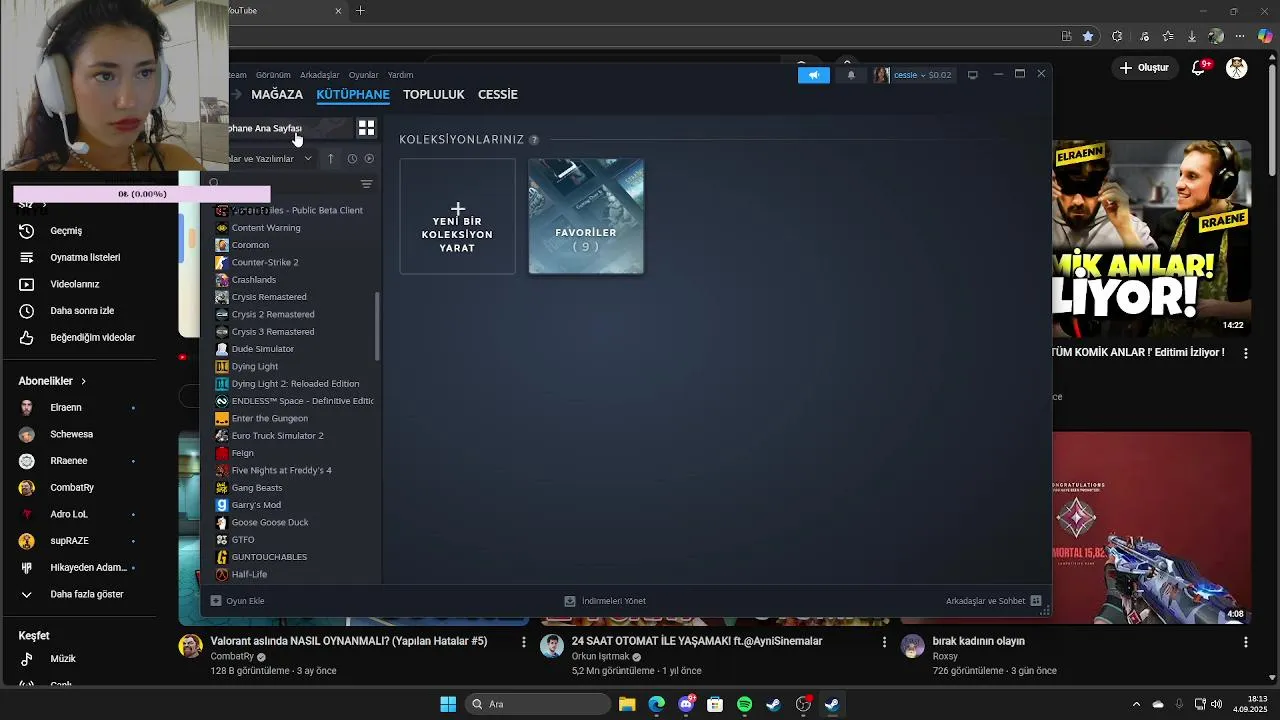Click the Windows Start button
Image resolution: width=1280 pixels, height=720 pixels.
[448, 704]
